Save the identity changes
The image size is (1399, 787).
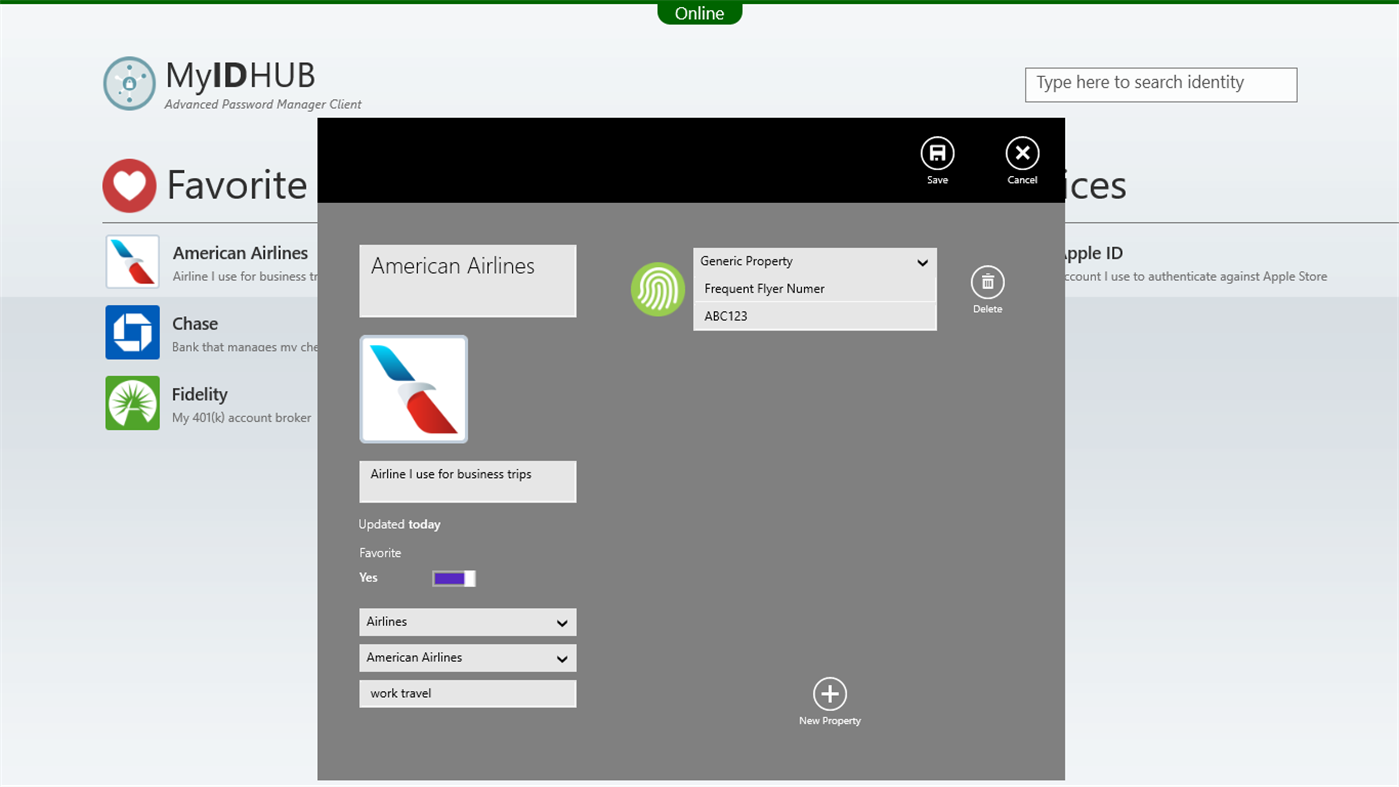(x=937, y=155)
